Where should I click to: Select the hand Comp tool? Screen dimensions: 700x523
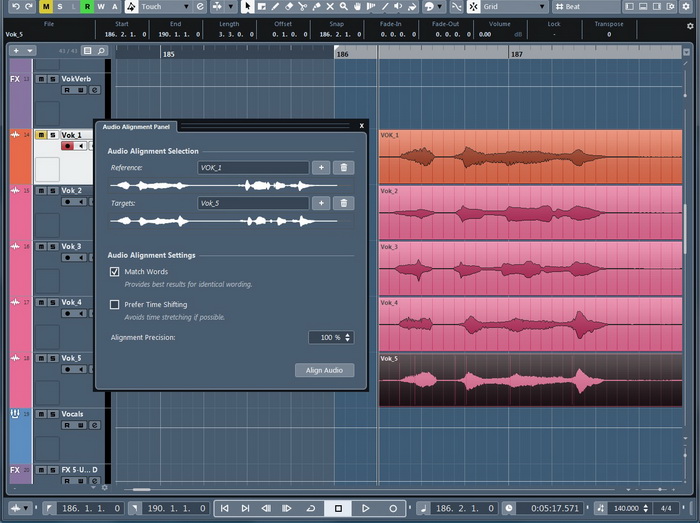pyautogui.click(x=357, y=7)
